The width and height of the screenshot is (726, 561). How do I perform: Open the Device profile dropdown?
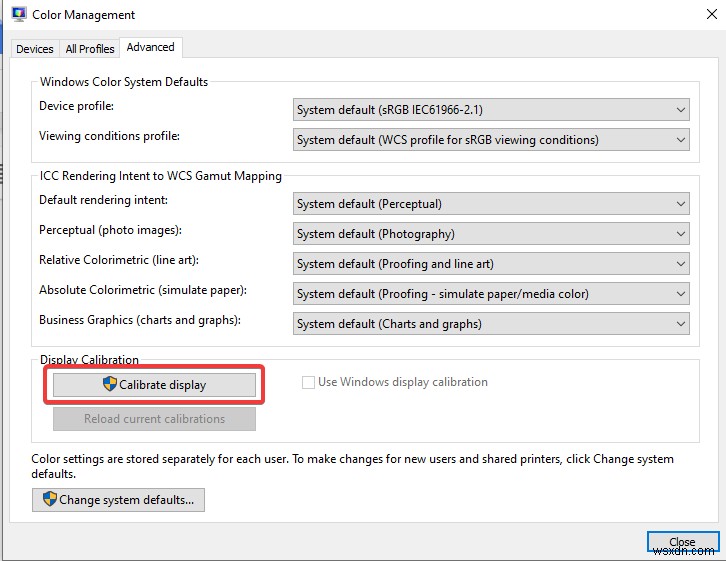(492, 110)
